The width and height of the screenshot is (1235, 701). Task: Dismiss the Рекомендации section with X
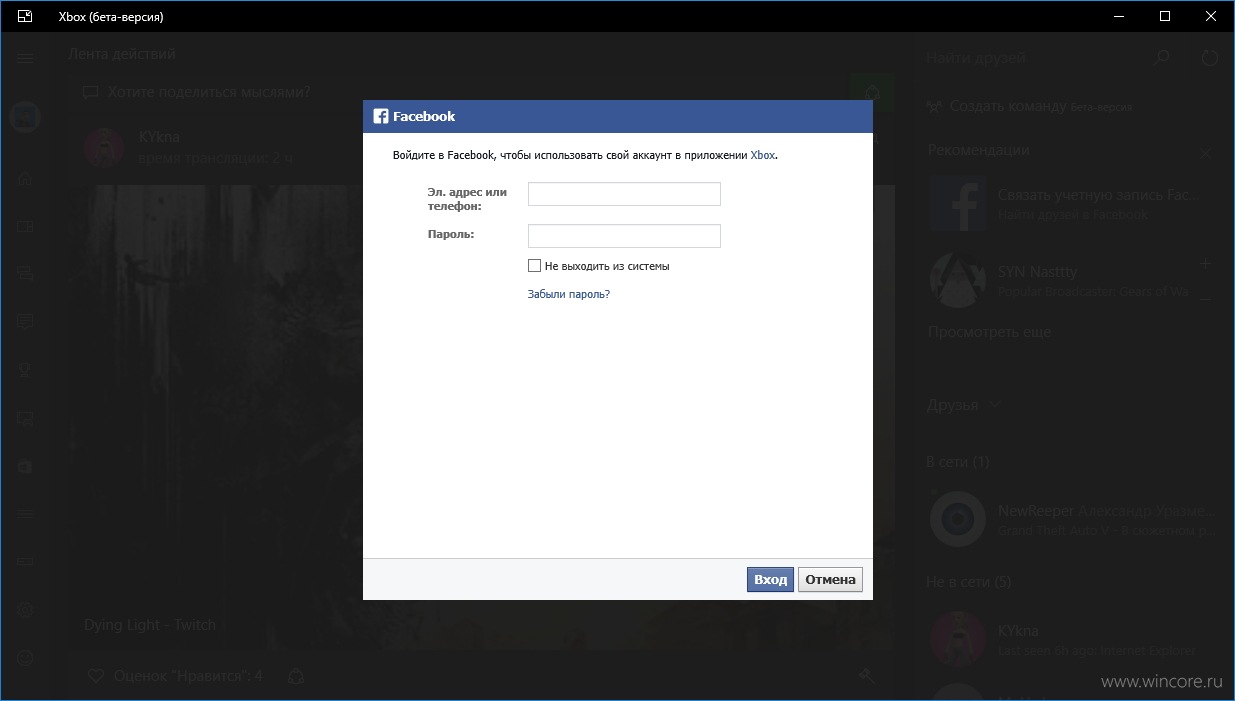click(1206, 154)
